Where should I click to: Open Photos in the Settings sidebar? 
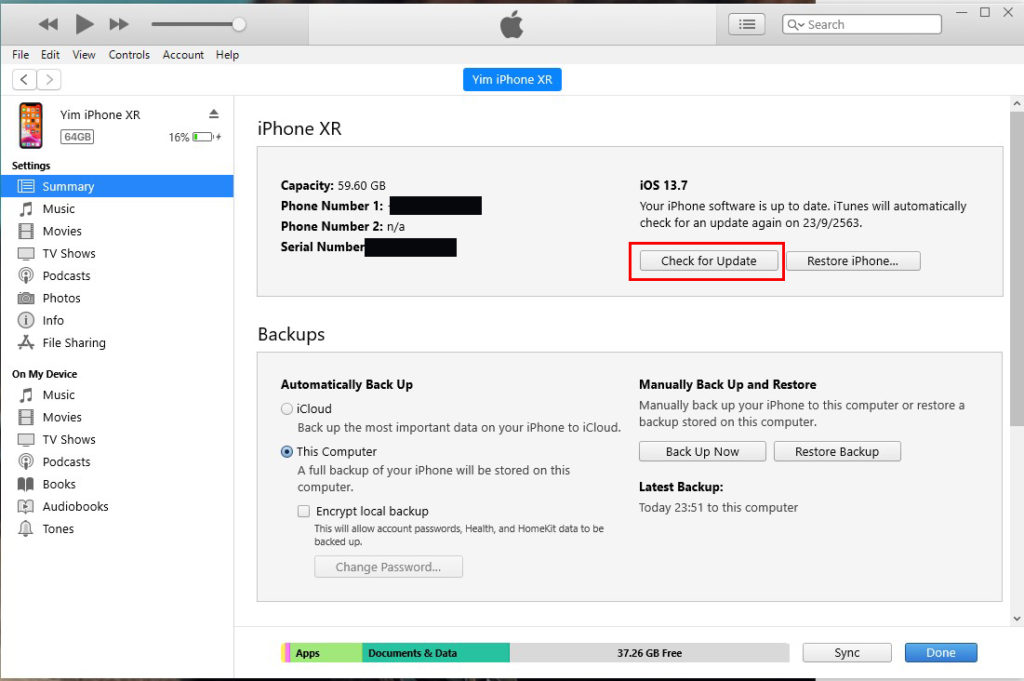tap(61, 298)
